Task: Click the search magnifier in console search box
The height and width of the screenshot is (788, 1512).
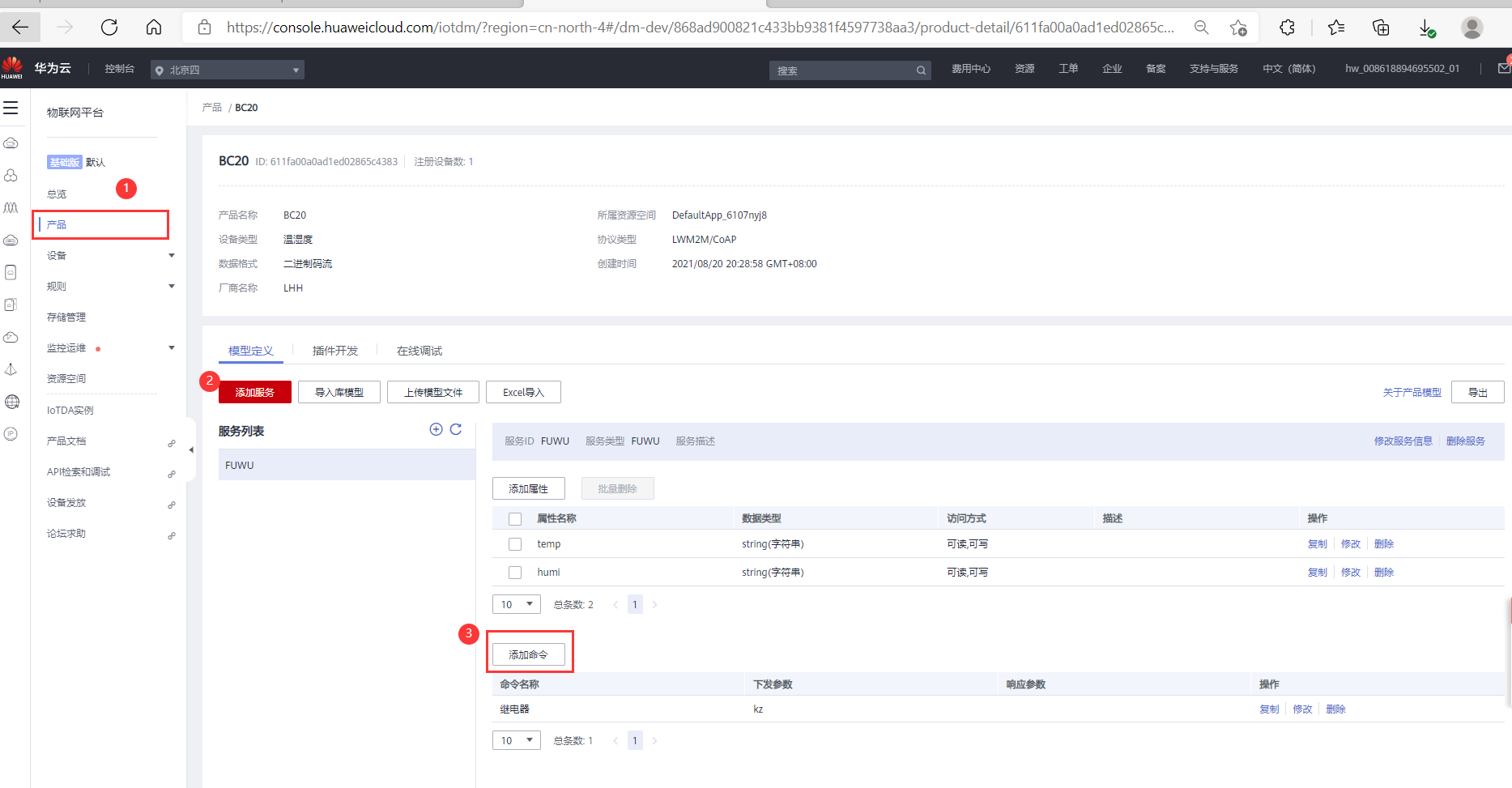Action: click(x=921, y=70)
